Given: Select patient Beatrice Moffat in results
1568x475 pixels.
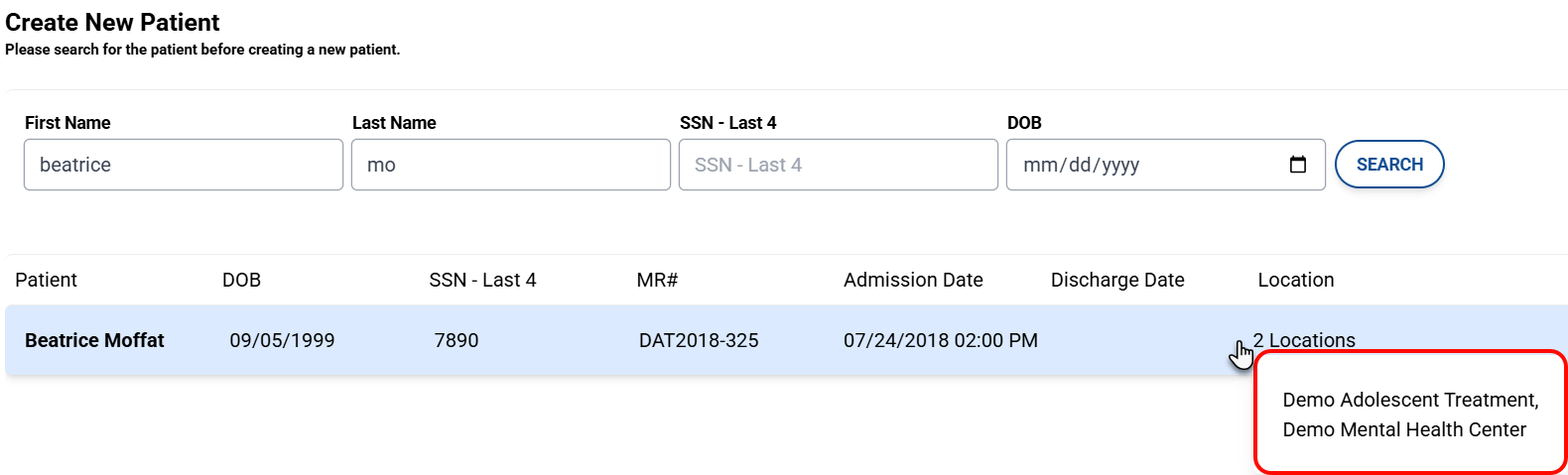Looking at the screenshot, I should pyautogui.click(x=94, y=340).
